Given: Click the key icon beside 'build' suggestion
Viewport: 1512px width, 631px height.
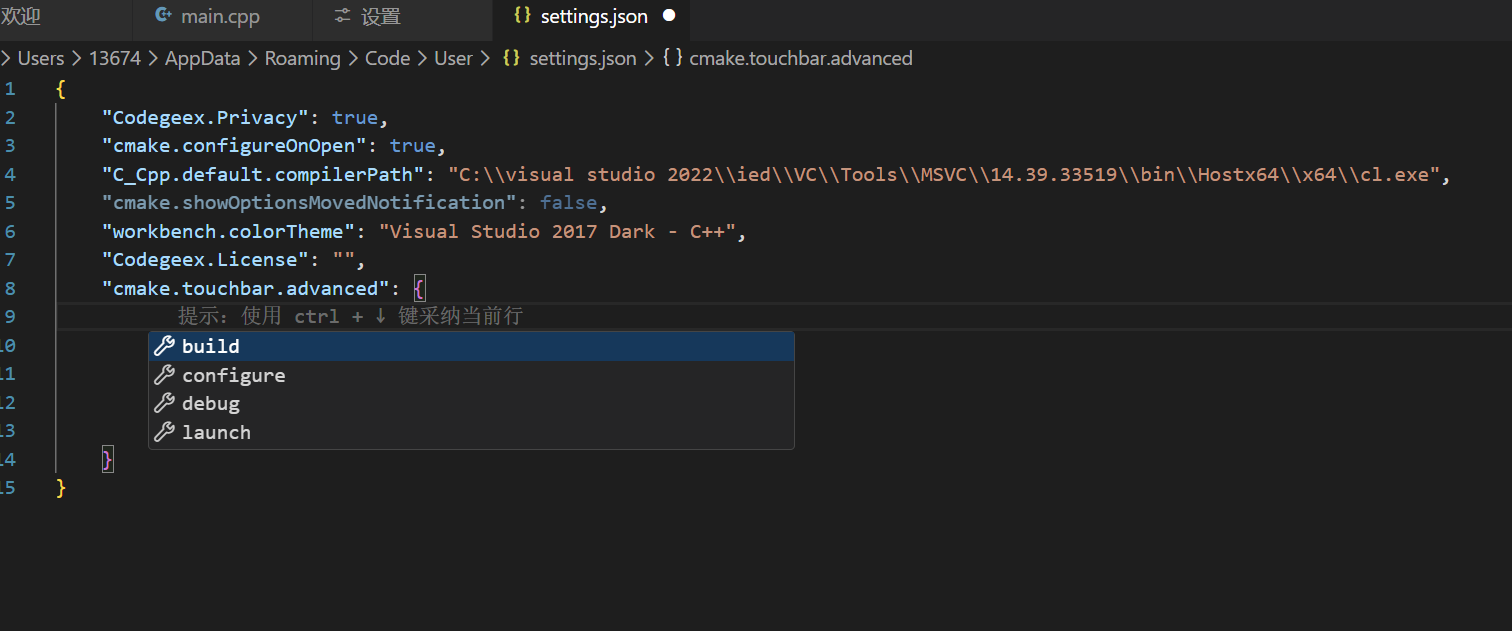Looking at the screenshot, I should pos(164,345).
